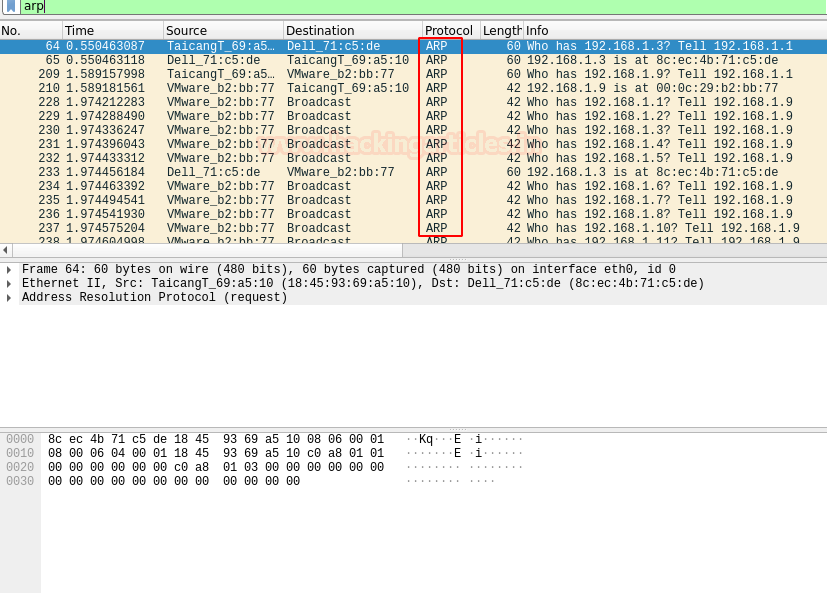The height and width of the screenshot is (593, 827).
Task: Expand the Ethernet II tree item
Action: click(x=9, y=284)
